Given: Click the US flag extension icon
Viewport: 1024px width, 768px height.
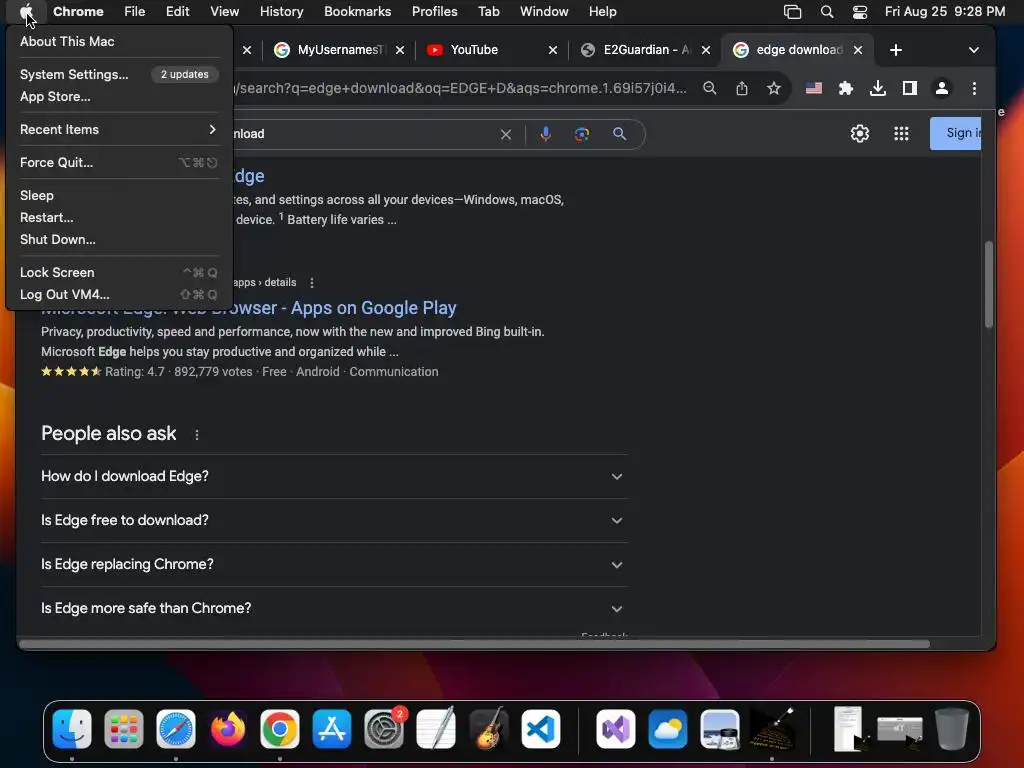Looking at the screenshot, I should pos(814,88).
